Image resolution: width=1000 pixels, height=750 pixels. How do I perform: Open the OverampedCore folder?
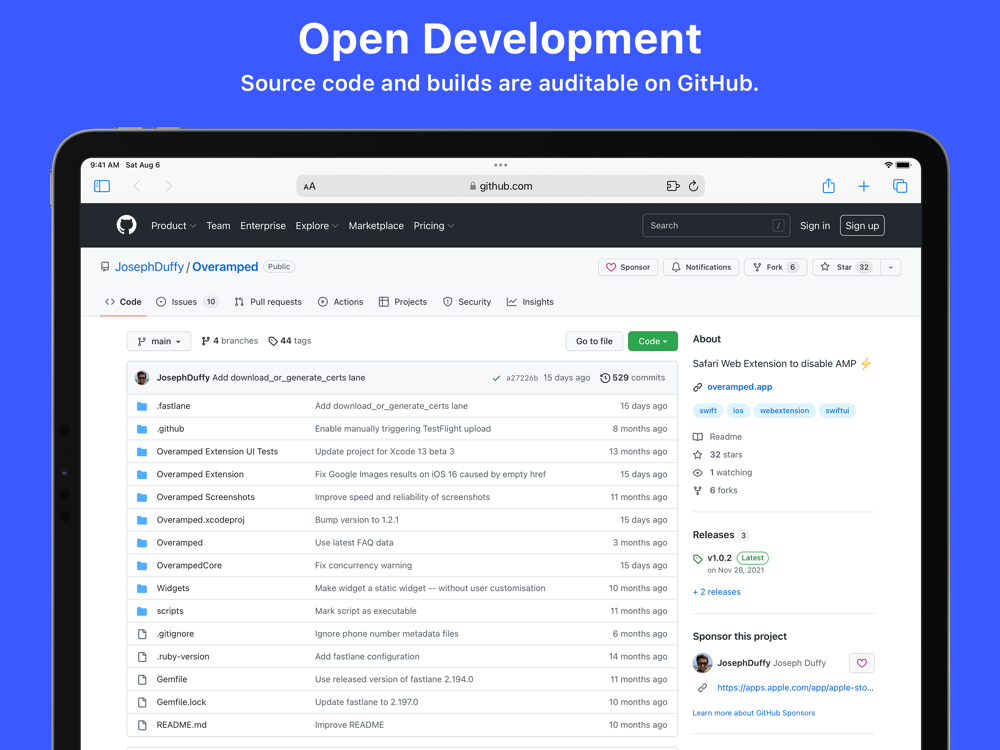coord(189,566)
